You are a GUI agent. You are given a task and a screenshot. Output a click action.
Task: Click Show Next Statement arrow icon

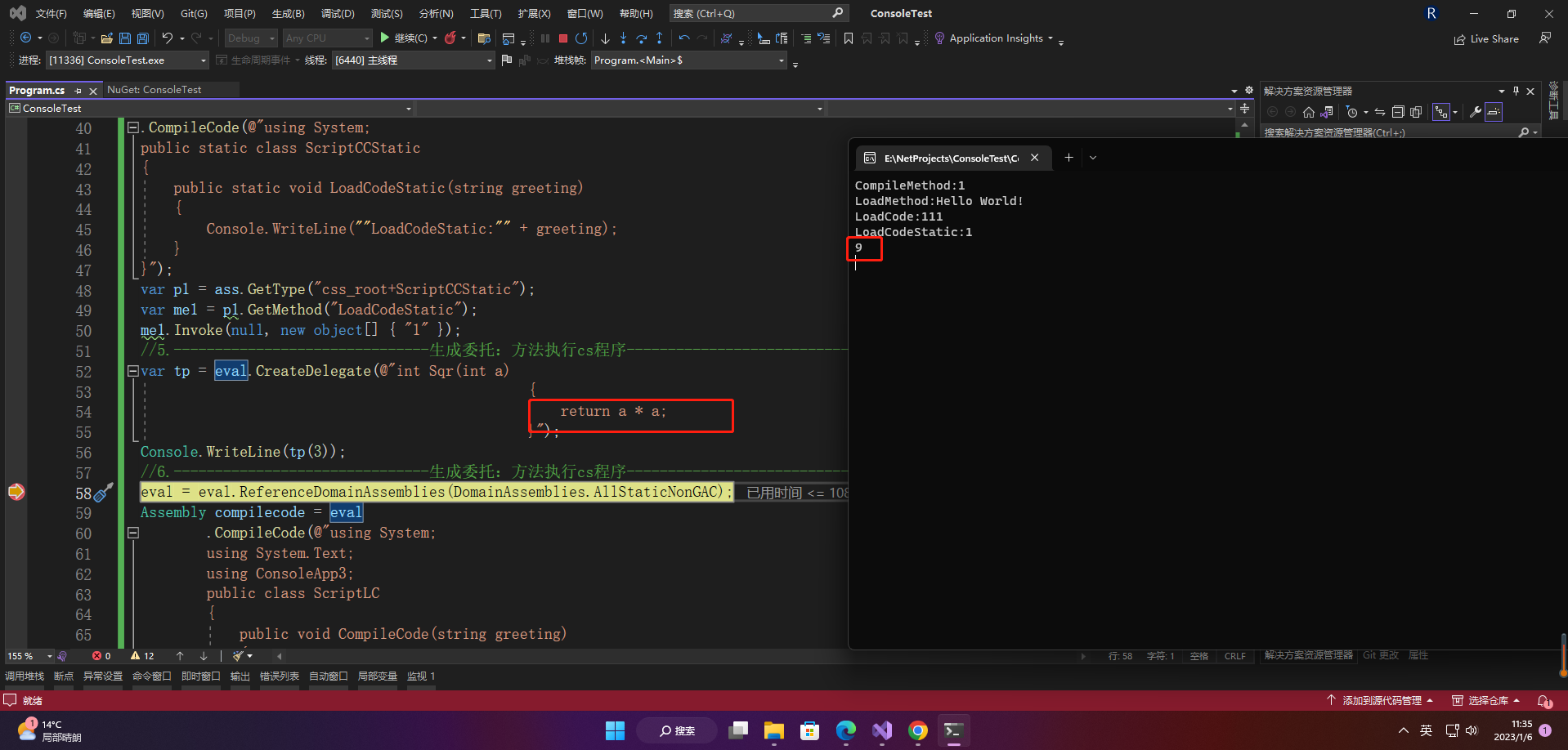coord(605,38)
